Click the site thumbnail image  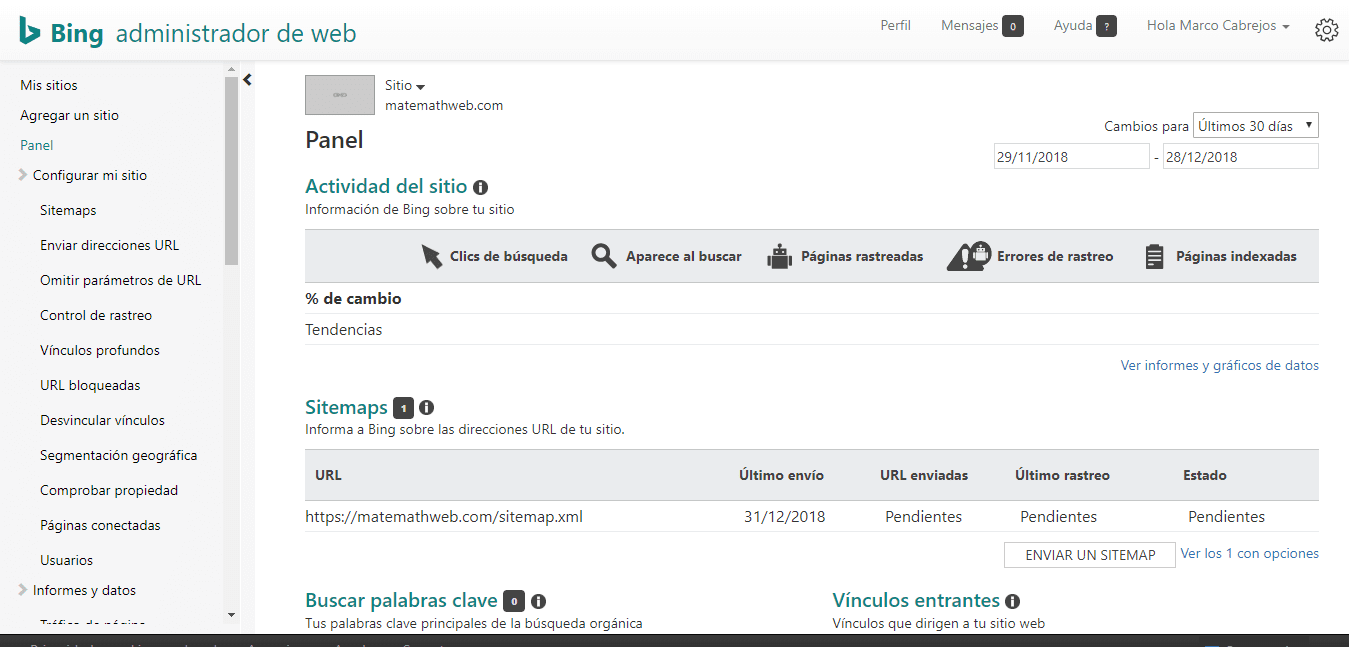340,95
